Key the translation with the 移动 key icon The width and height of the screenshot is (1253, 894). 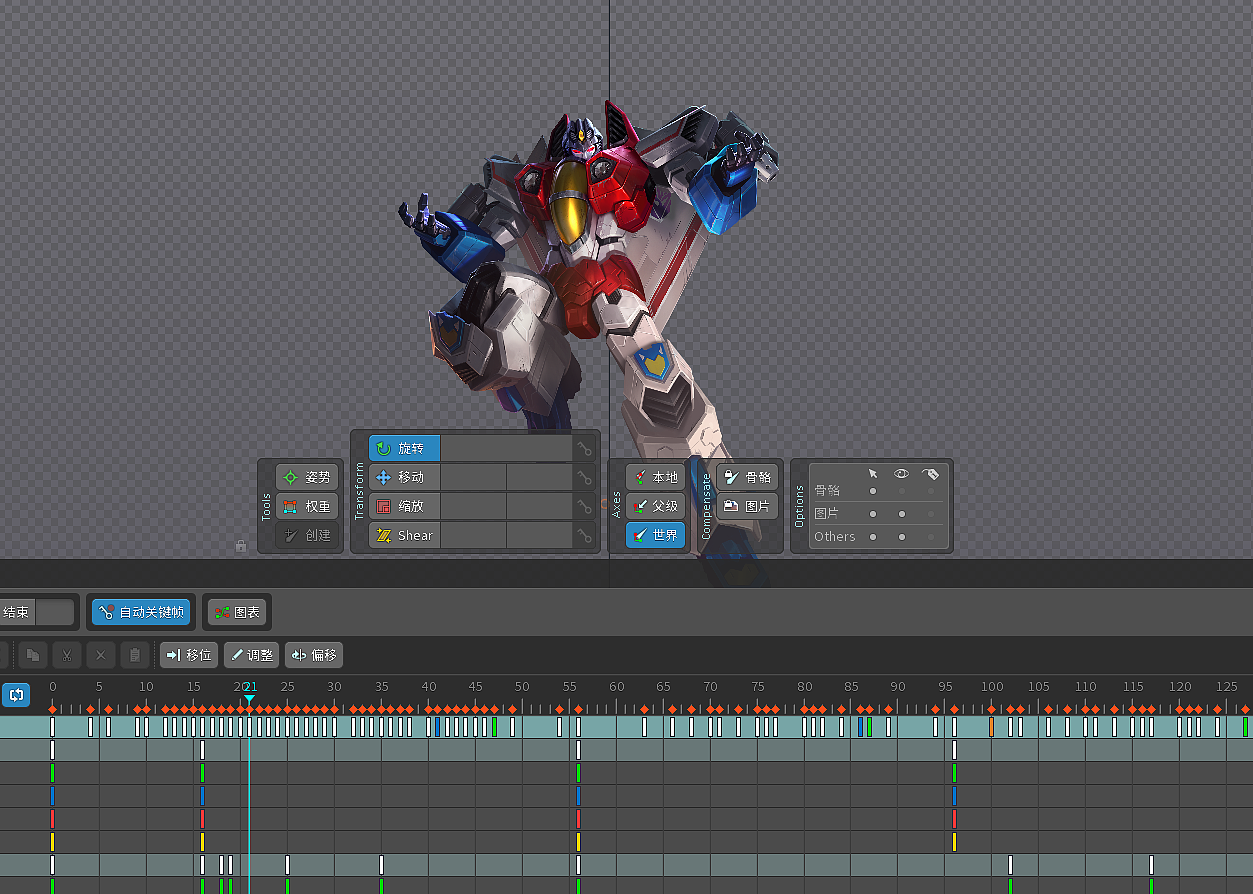point(584,478)
